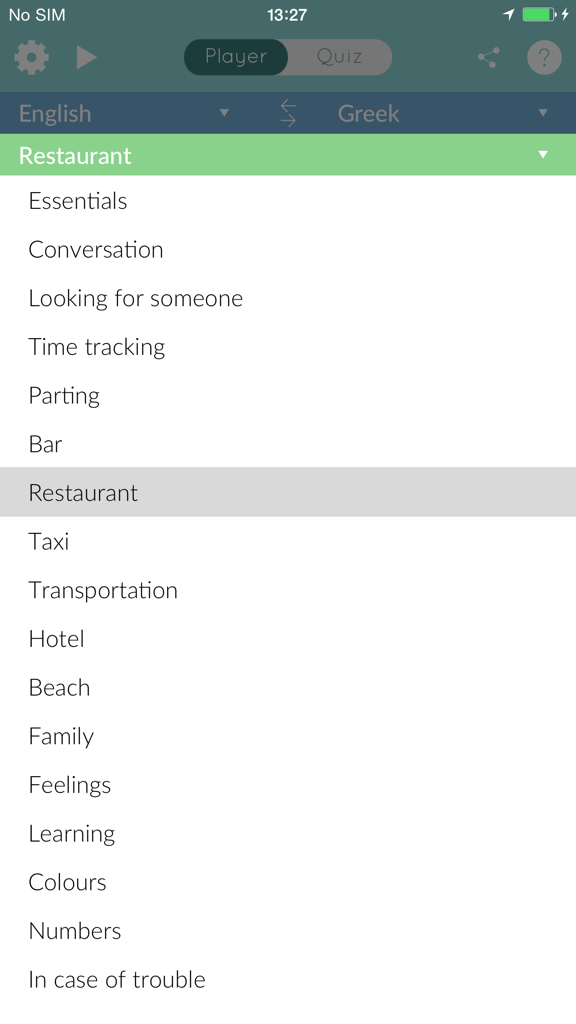
Task: Select the Essentials category
Action: point(77,201)
